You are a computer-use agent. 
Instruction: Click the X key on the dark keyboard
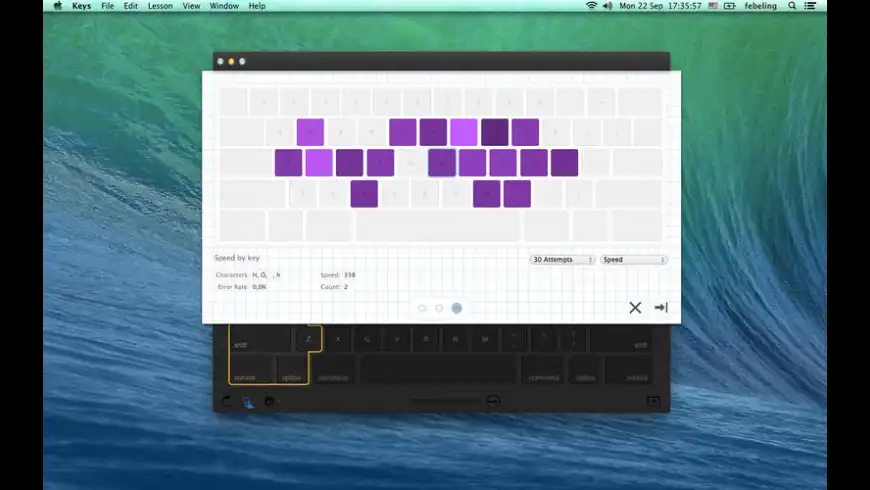tap(338, 339)
